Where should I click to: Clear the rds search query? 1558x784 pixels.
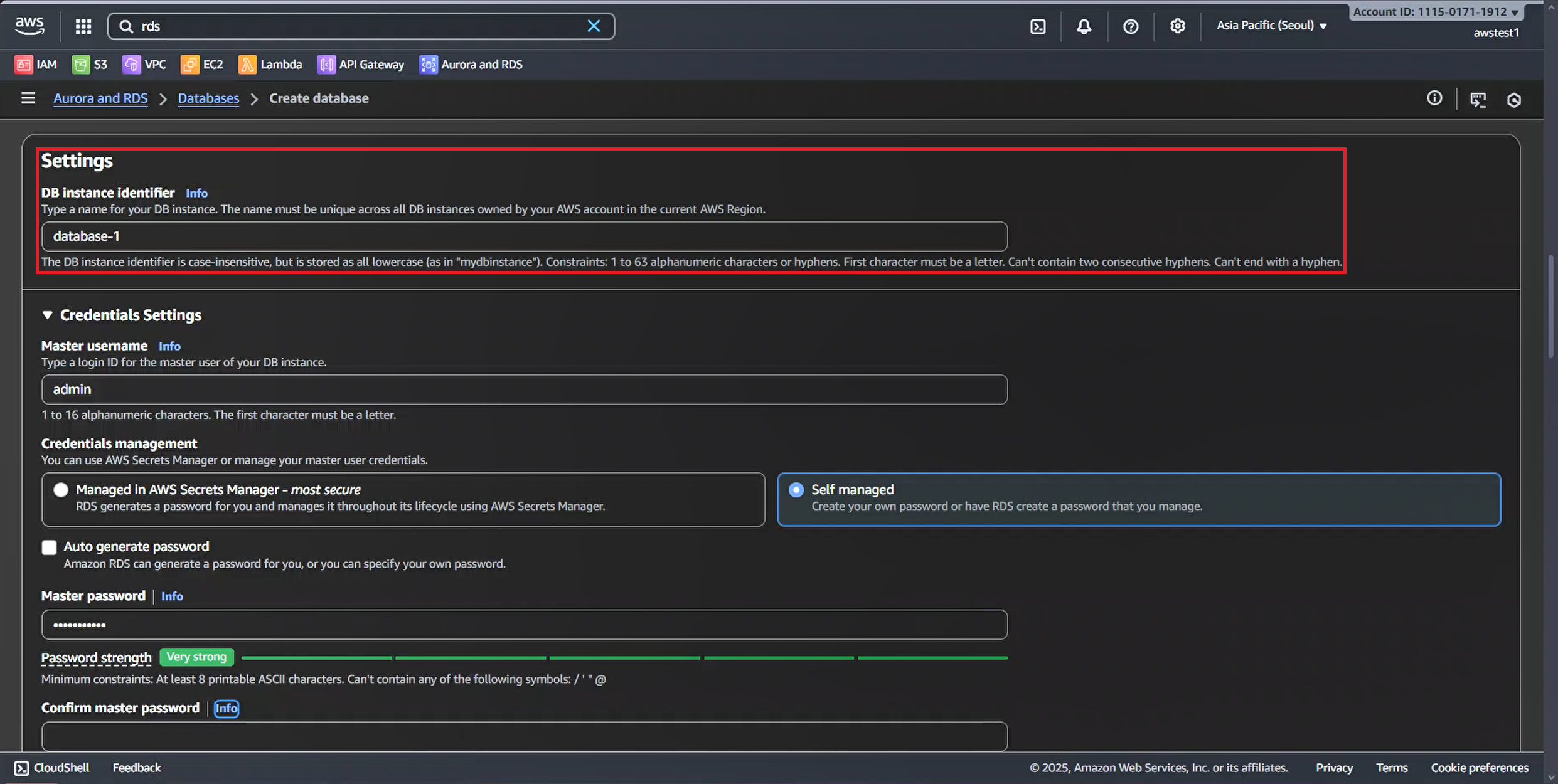593,26
